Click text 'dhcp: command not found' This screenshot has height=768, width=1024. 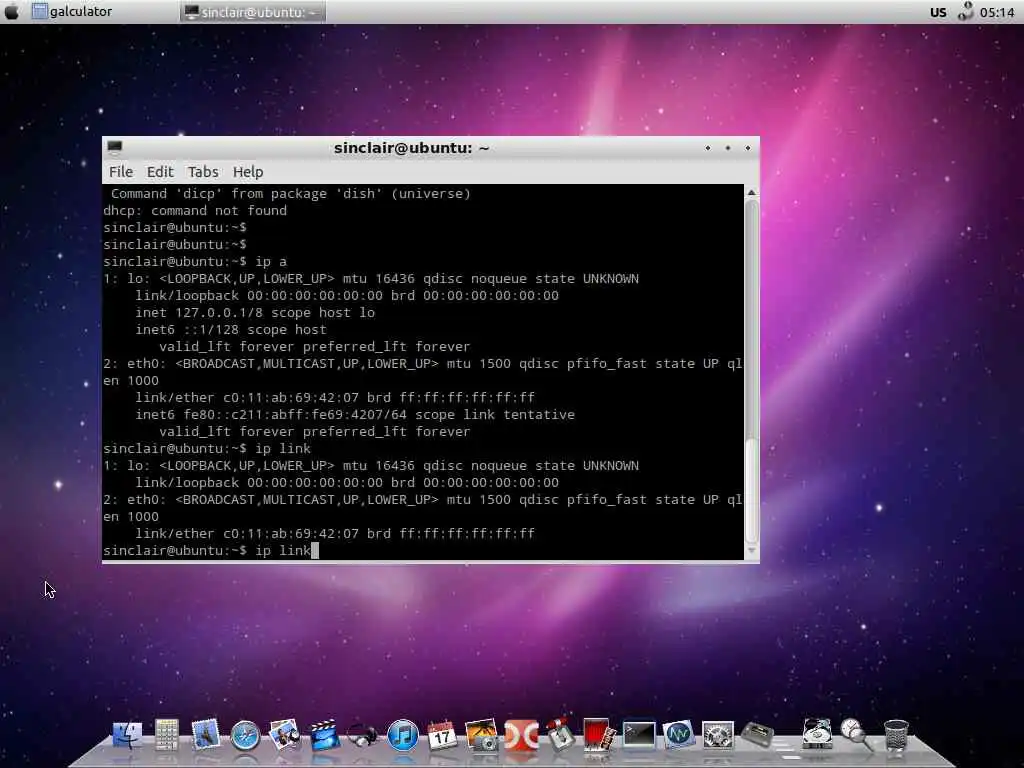tap(195, 210)
